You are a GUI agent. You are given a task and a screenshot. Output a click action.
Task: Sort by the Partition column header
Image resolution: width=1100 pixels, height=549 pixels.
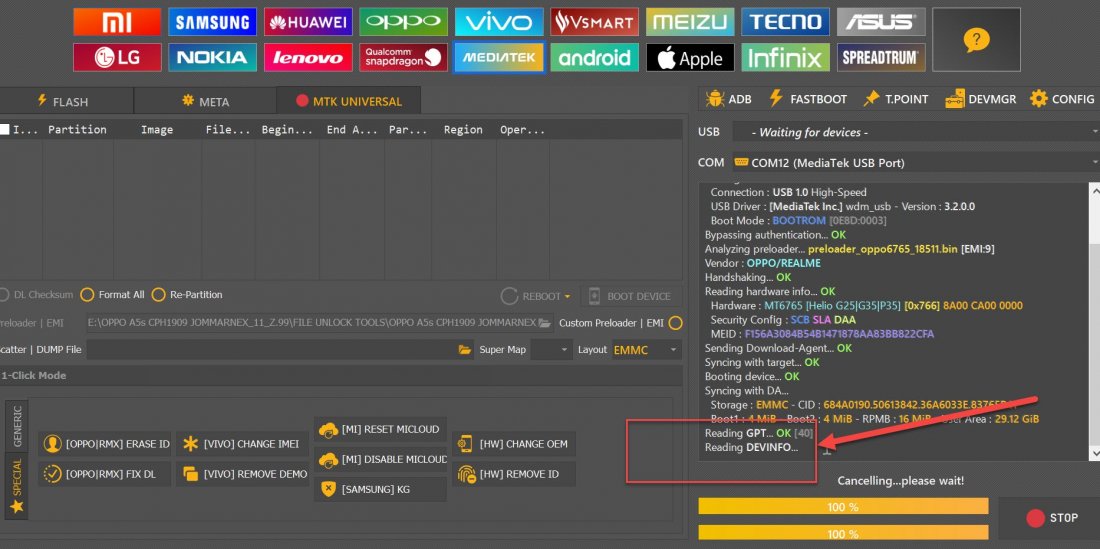click(x=77, y=130)
